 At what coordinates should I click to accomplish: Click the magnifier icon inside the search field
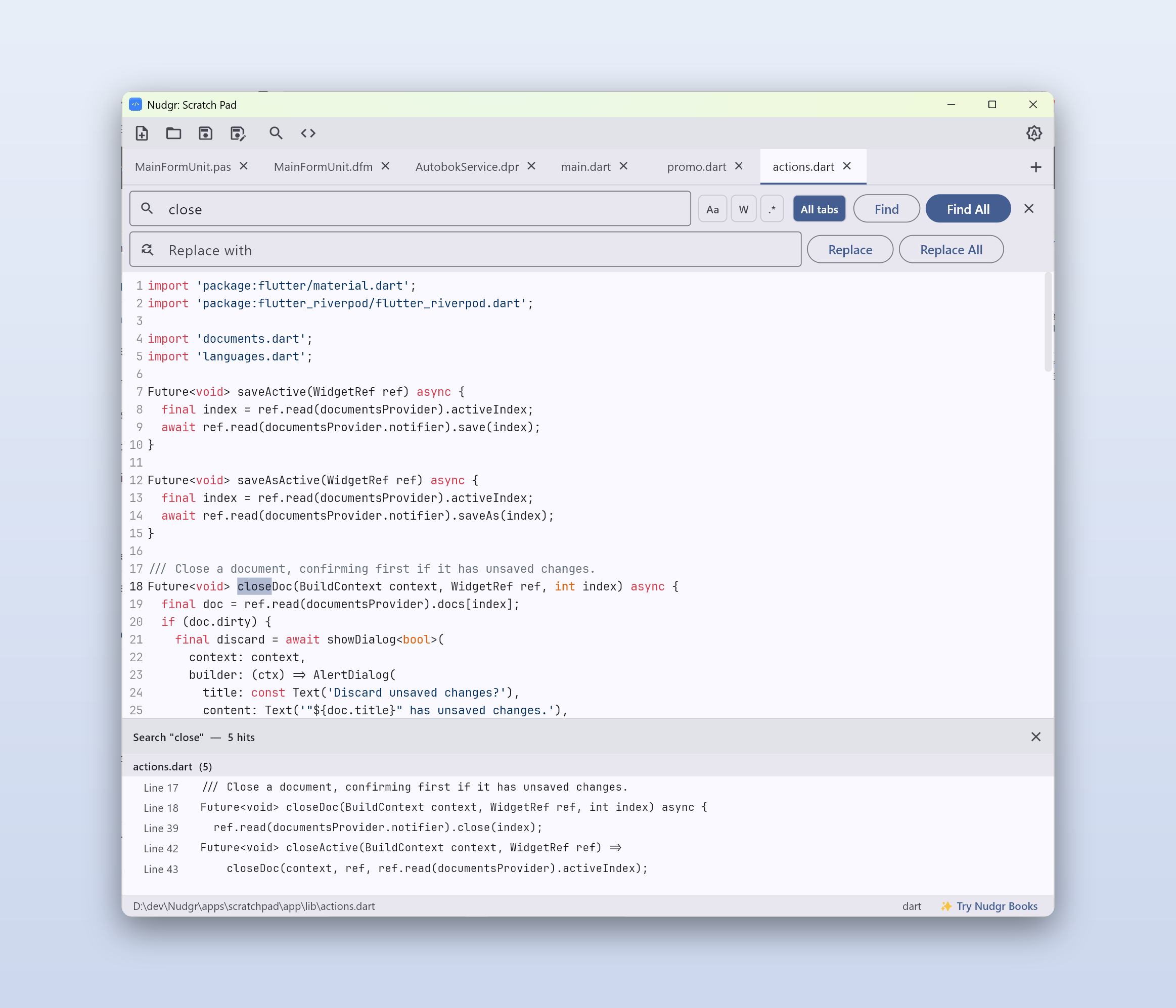coord(147,208)
